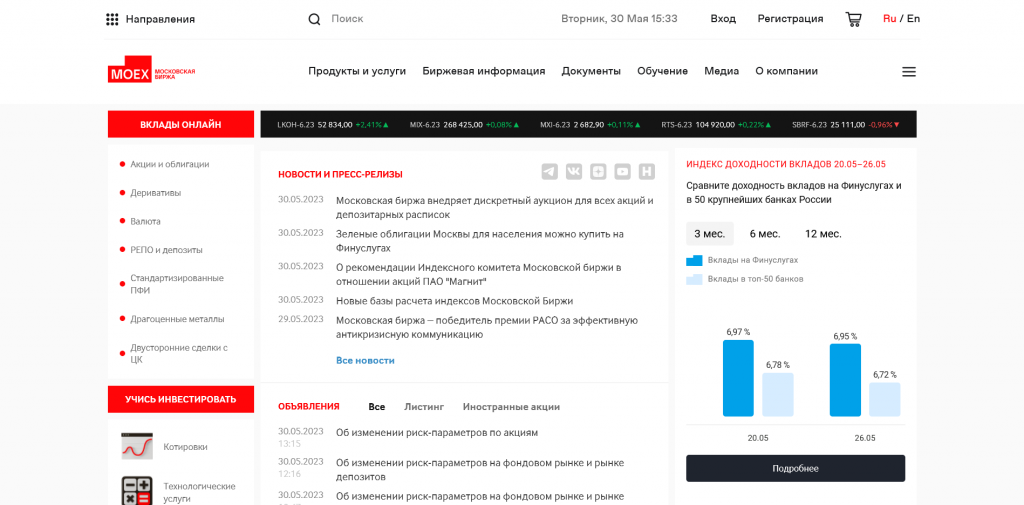Click the ВКЛАДЫ ОНЛАЙН red button
This screenshot has height=505, width=1024.
[x=181, y=124]
